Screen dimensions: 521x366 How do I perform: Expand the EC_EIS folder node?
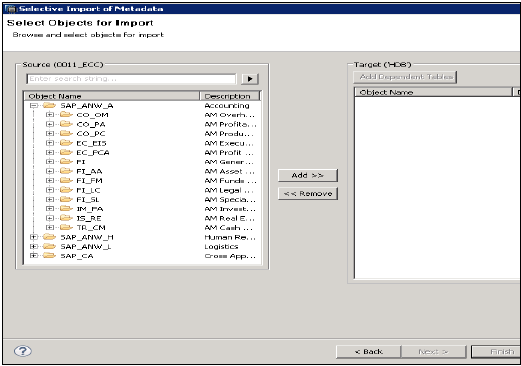[50, 143]
